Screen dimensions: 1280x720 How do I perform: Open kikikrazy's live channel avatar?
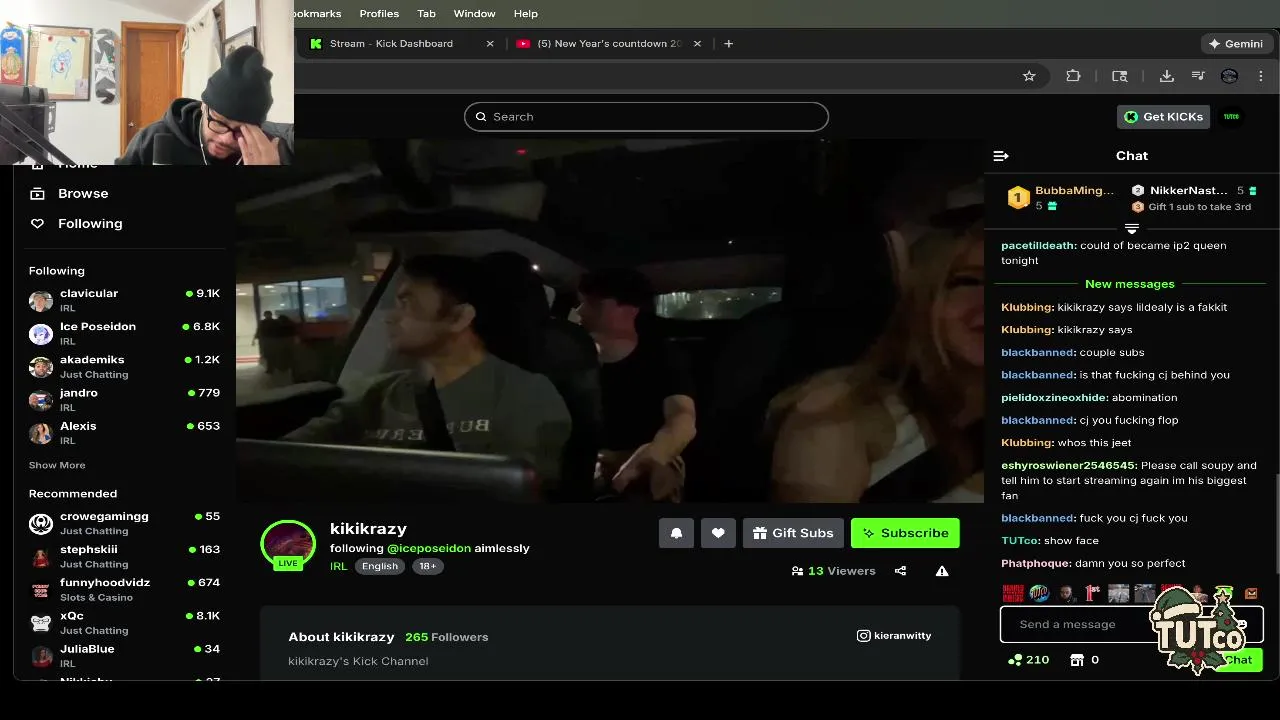(x=288, y=545)
